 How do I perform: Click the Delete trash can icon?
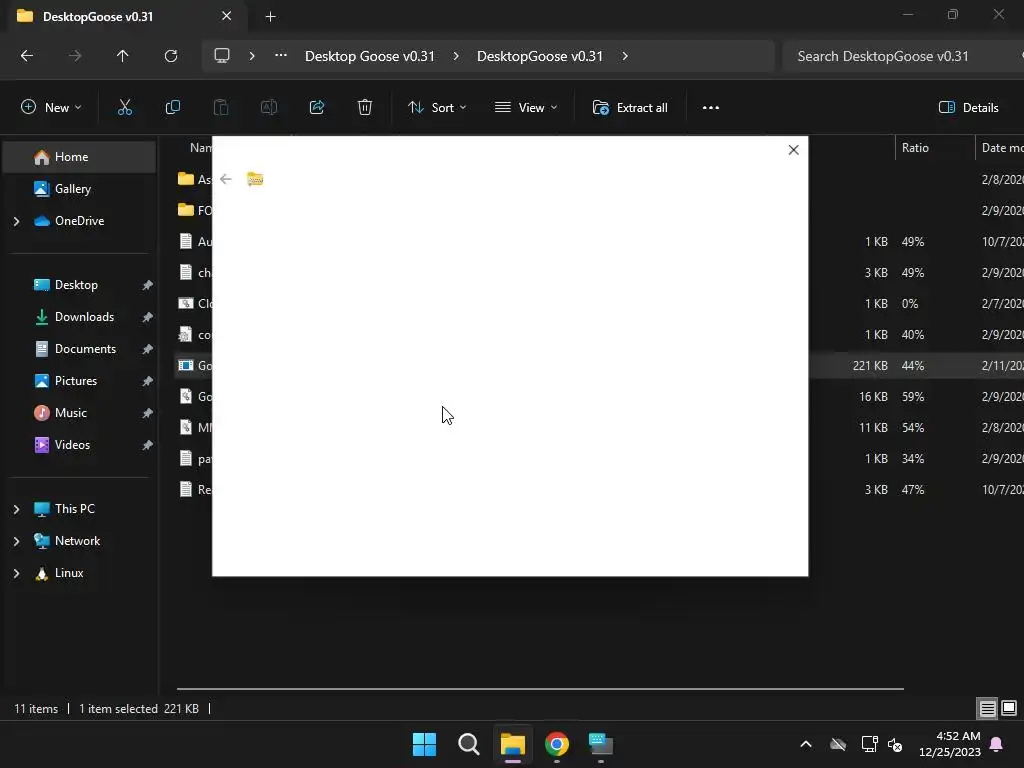click(x=365, y=108)
